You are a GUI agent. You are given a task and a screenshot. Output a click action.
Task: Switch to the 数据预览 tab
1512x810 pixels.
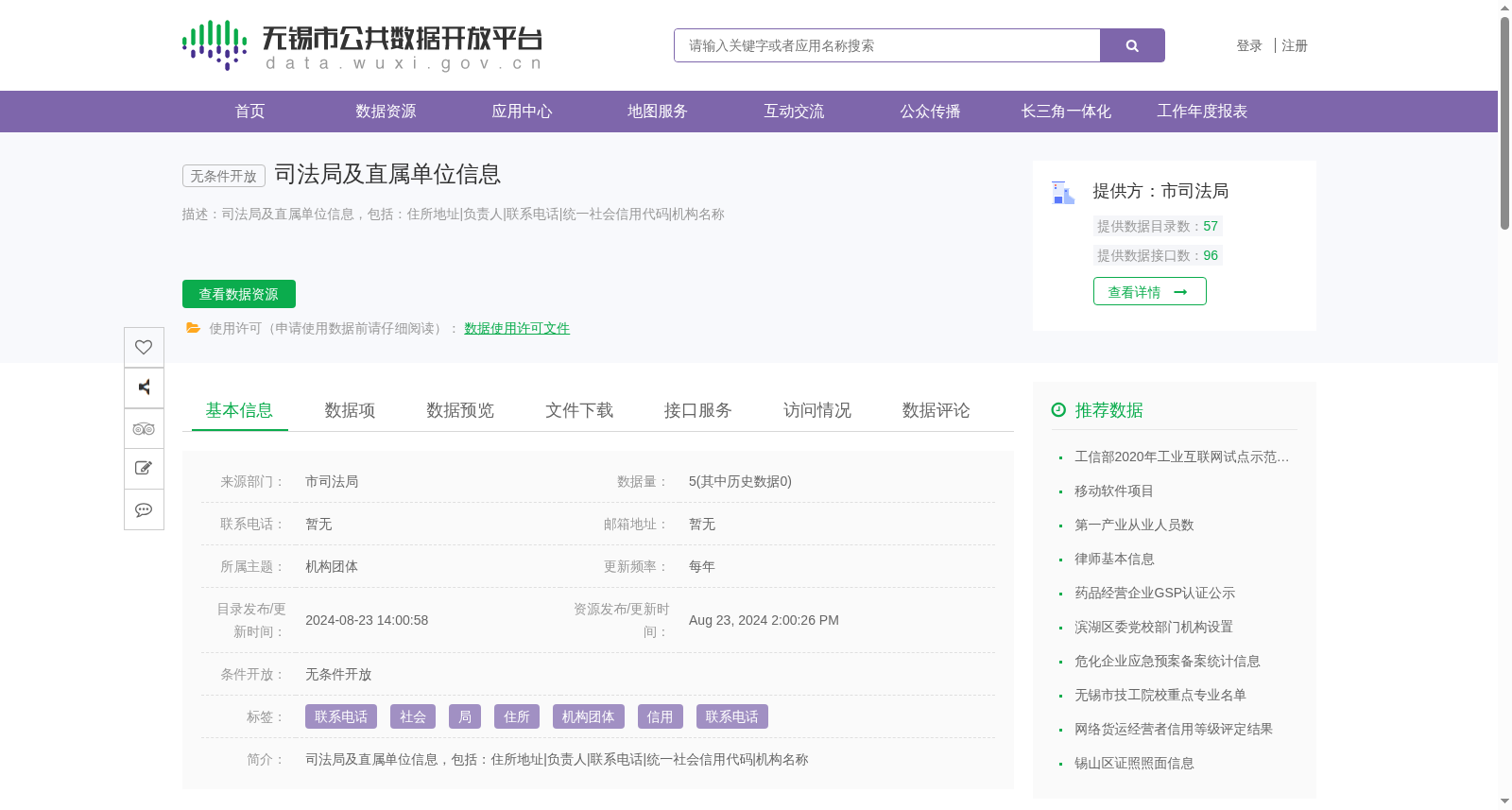pyautogui.click(x=460, y=410)
